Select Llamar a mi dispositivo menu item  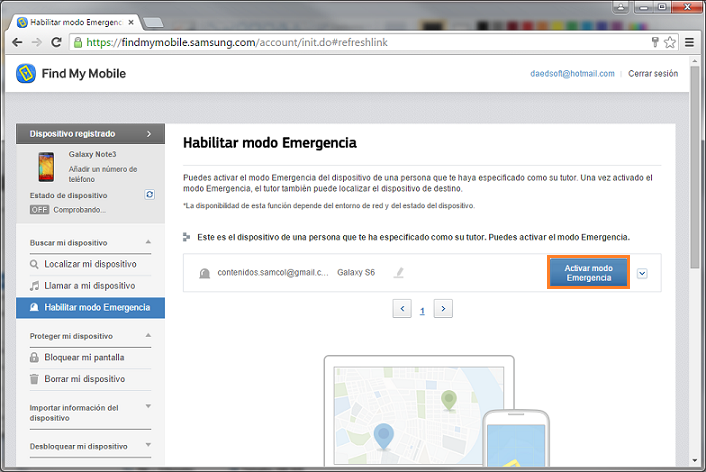pos(90,286)
